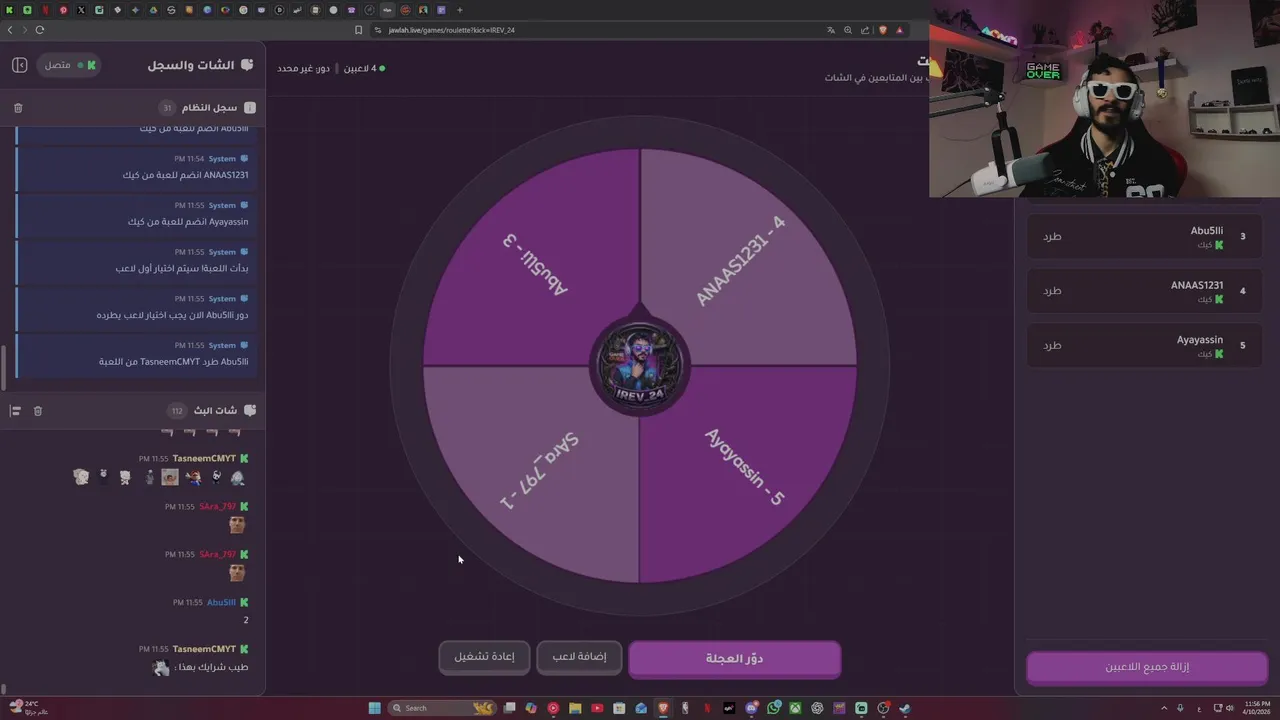Click the Ayayassin - 5 wheel segment
This screenshot has height=720, width=1280.
745,467
